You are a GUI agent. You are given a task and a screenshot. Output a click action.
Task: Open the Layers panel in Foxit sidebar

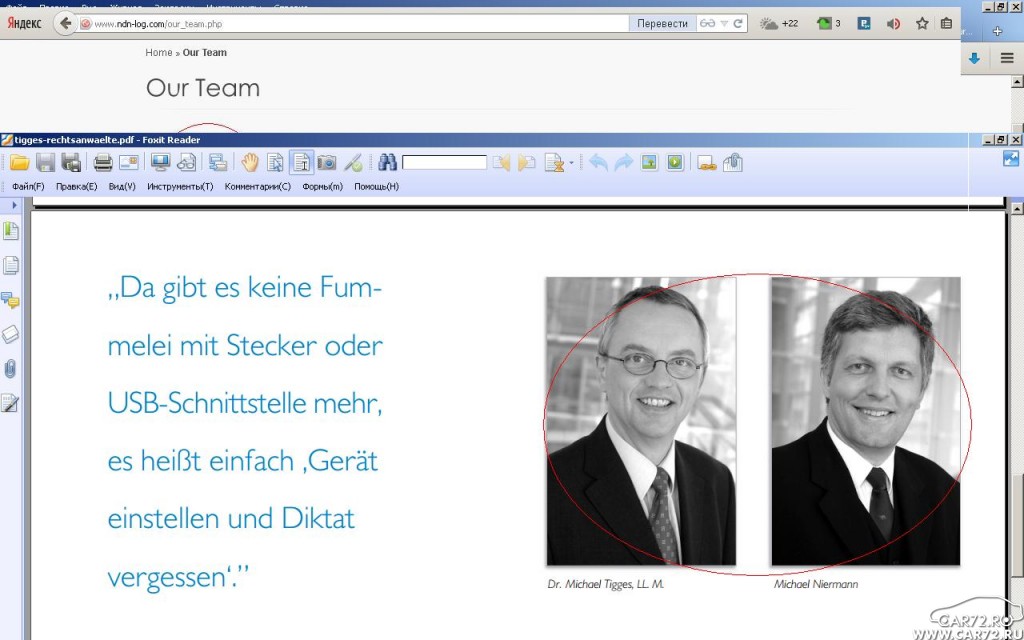[10, 334]
